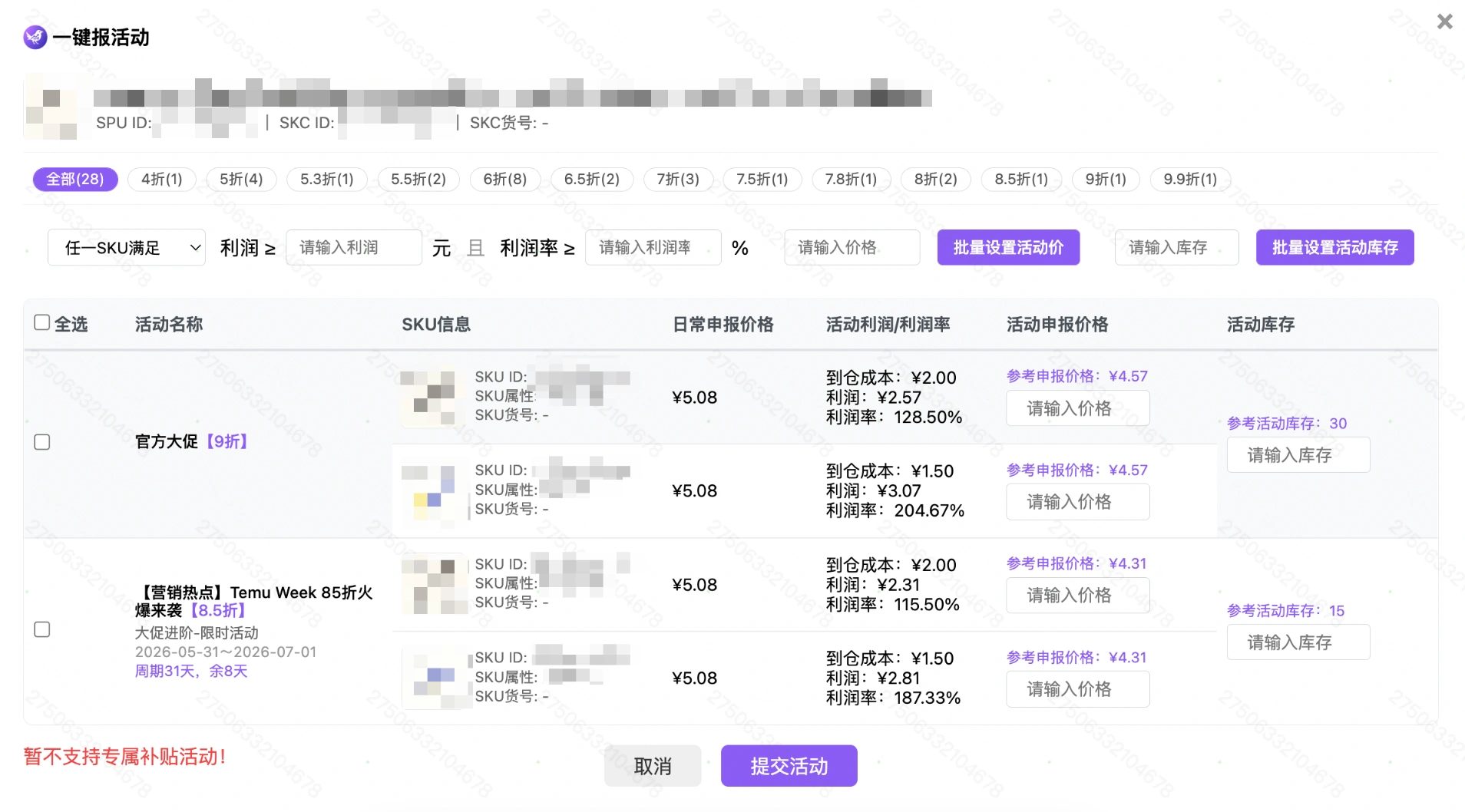Click 参考申报价格: ¥4.57 for profit ¥2.57 row

click(x=1077, y=376)
